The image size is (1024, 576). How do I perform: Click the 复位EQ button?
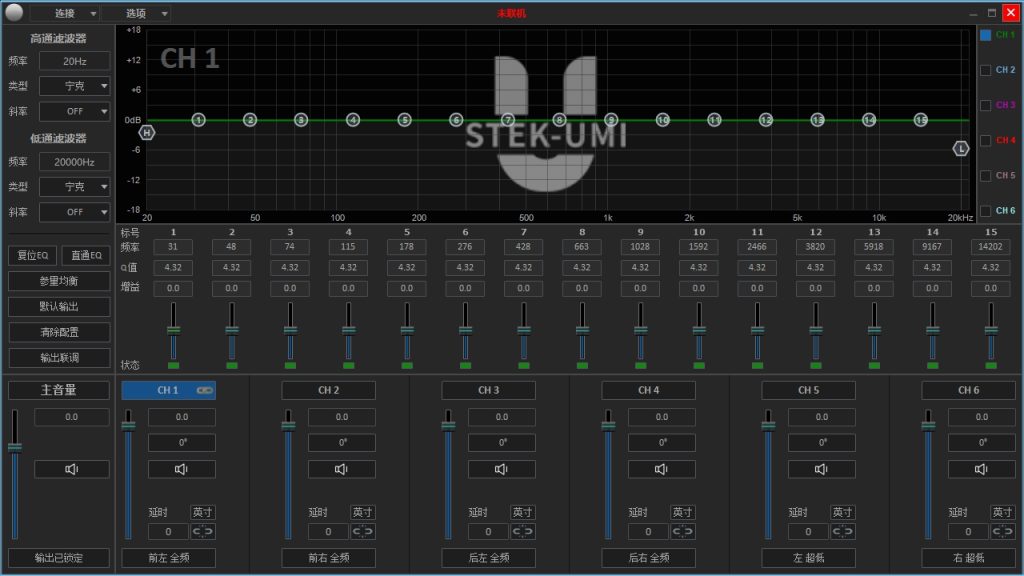[33, 255]
